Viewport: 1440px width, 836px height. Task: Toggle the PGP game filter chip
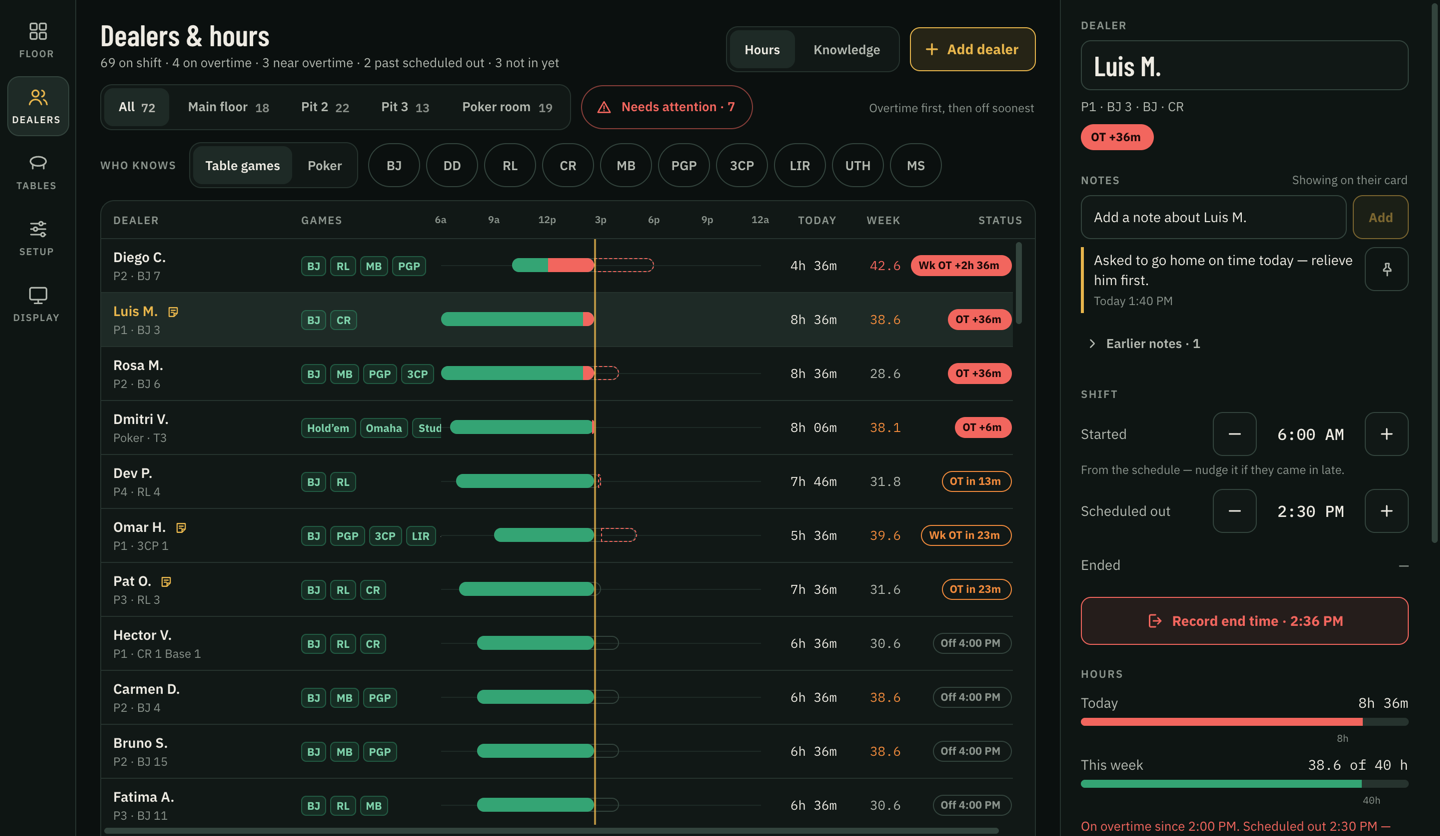tap(684, 166)
